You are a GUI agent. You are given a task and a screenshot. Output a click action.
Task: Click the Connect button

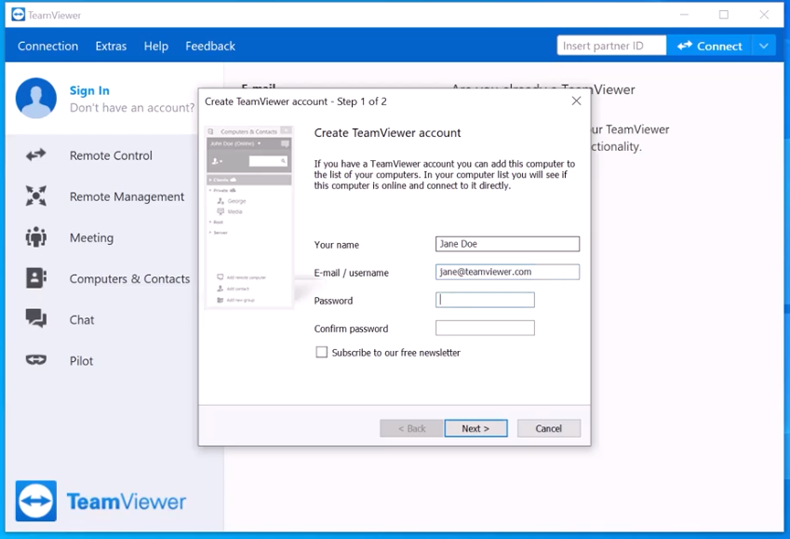[x=709, y=46]
